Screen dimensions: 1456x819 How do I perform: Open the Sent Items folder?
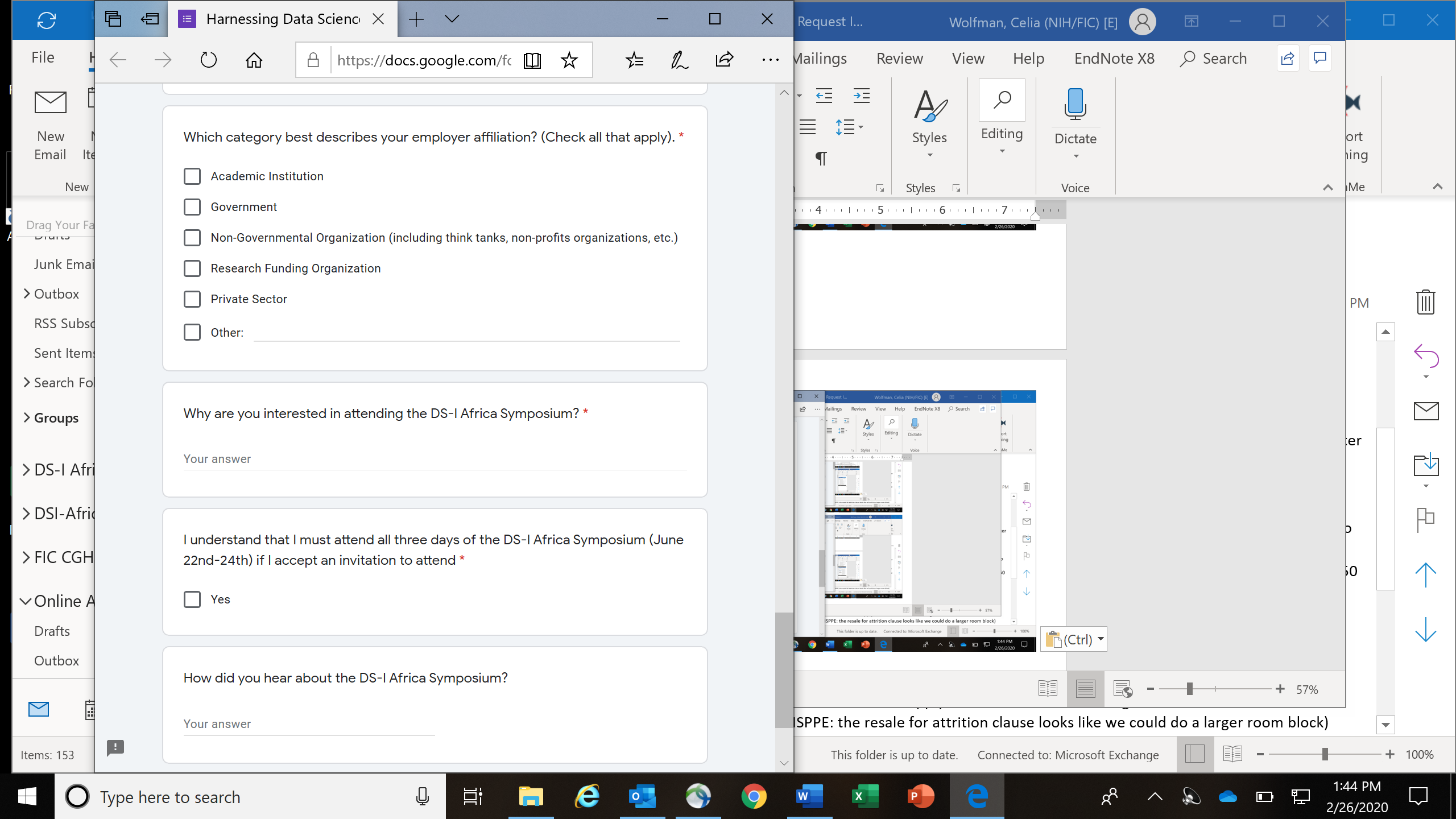click(x=64, y=353)
